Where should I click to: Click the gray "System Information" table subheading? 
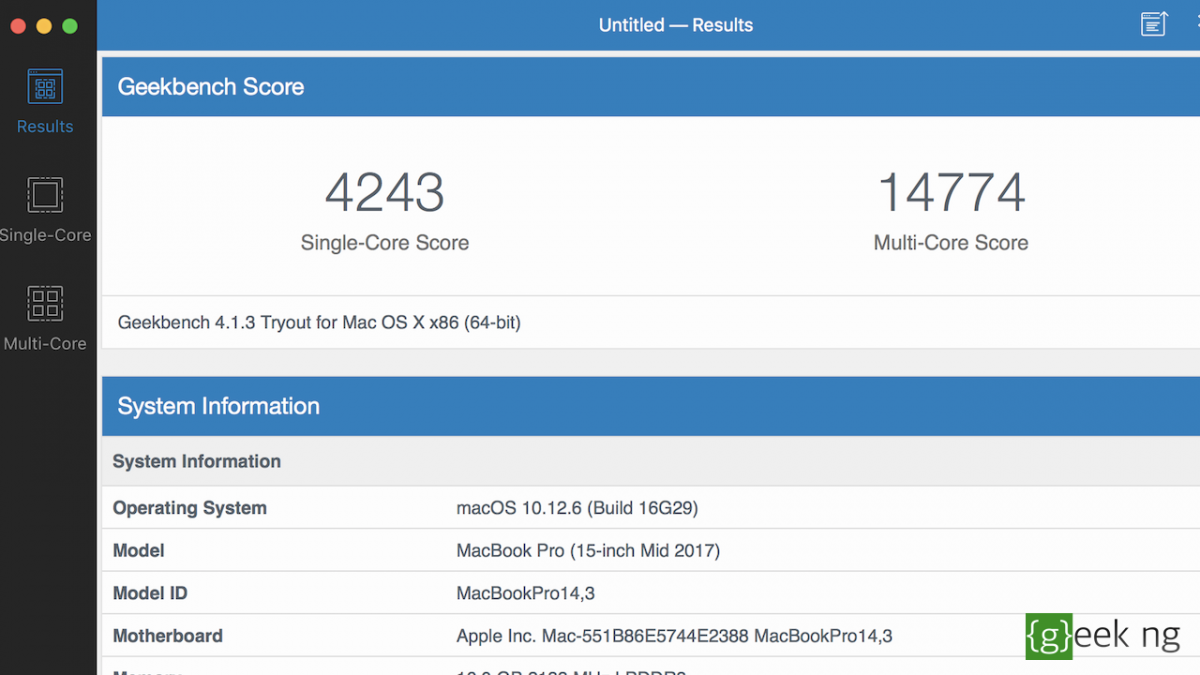(x=197, y=462)
